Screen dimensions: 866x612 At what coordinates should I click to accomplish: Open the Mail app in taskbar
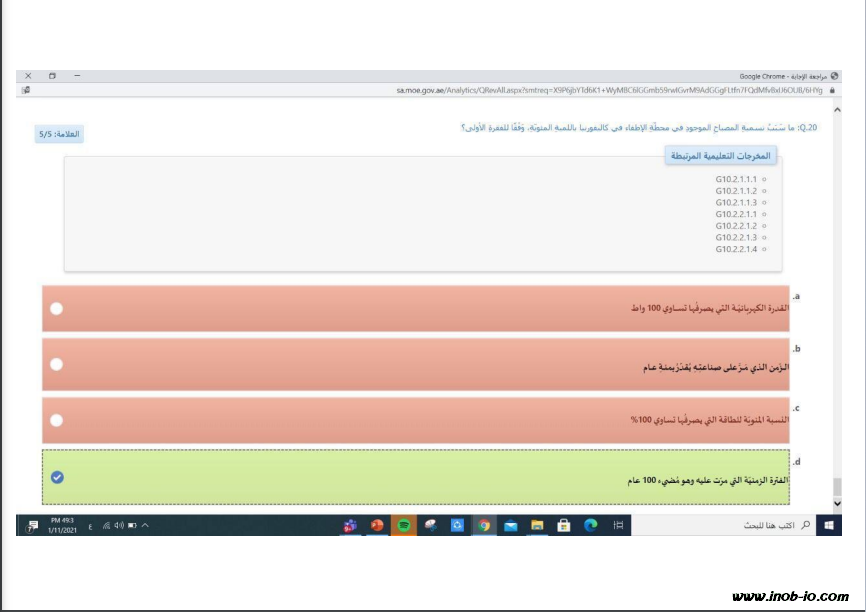510,525
